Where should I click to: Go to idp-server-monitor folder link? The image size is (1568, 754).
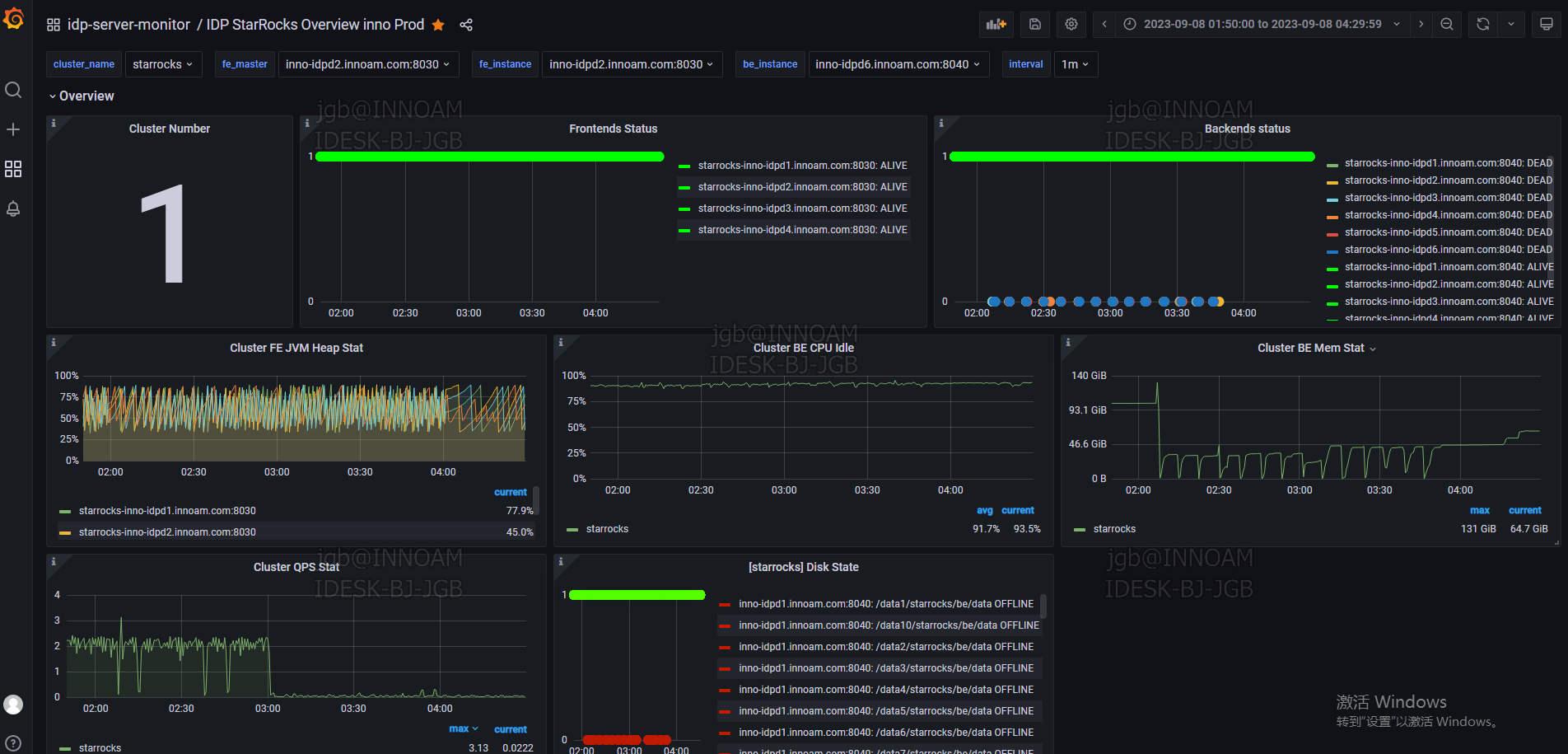128,25
